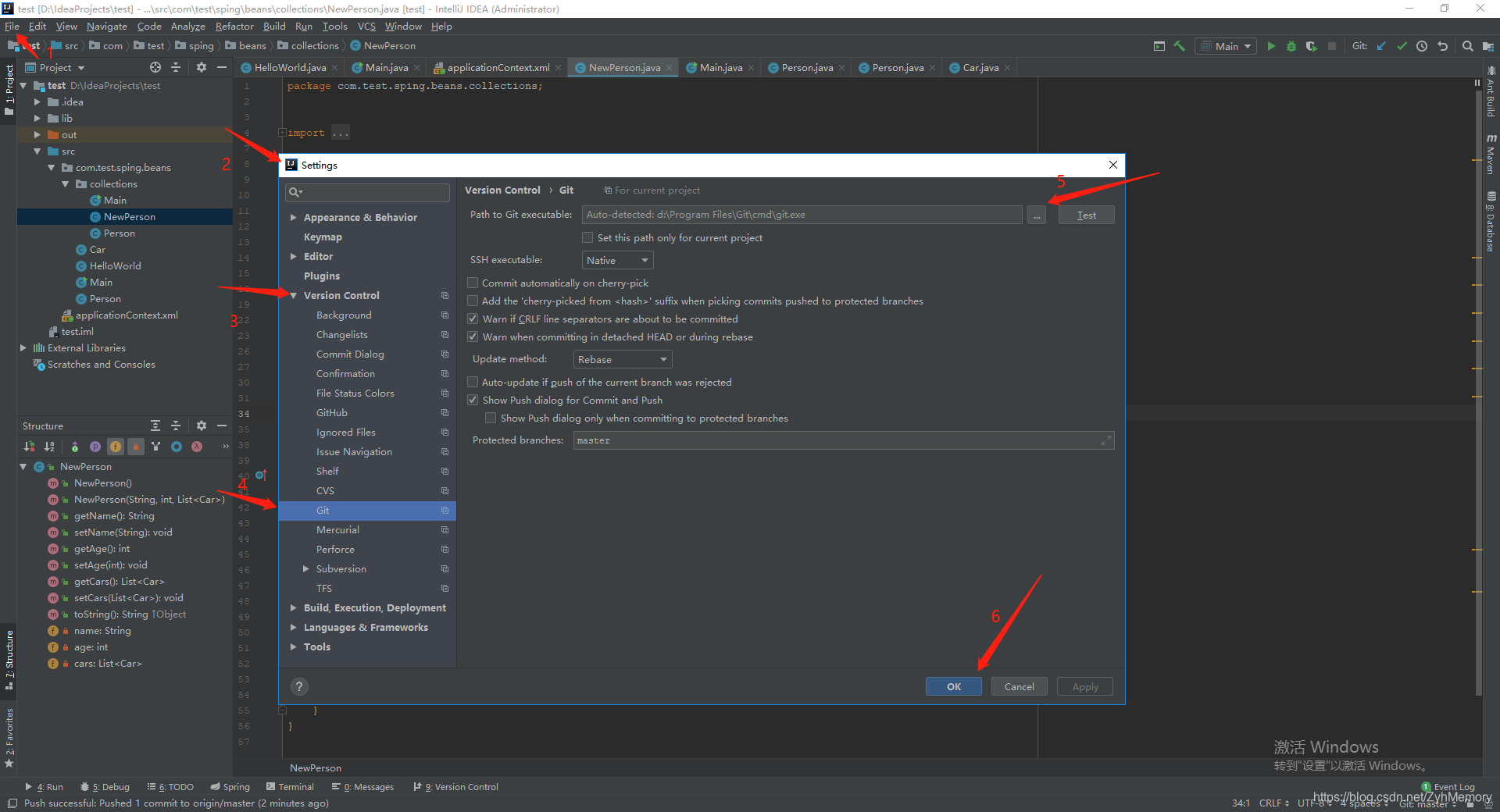
Task: Expand Build, Execution, Deployment section
Action: pyautogui.click(x=294, y=608)
